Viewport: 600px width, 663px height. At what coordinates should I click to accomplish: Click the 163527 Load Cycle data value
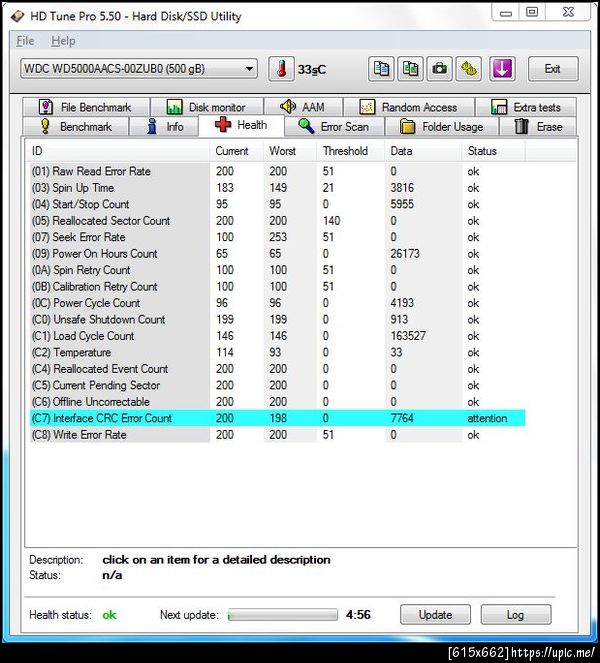point(408,336)
